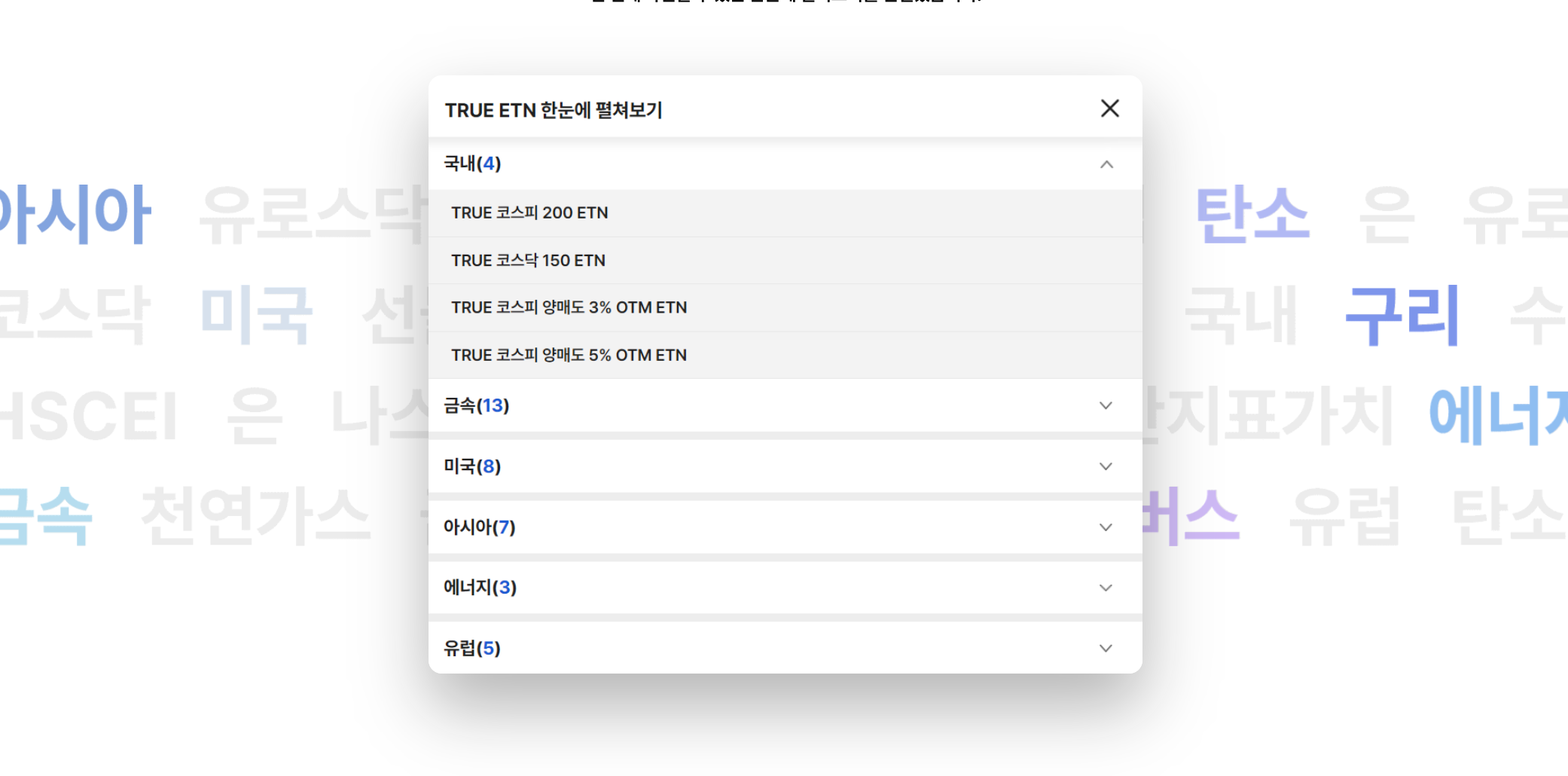The width and height of the screenshot is (1568, 776).
Task: Click the 유럽(5) category label
Action: (x=472, y=648)
